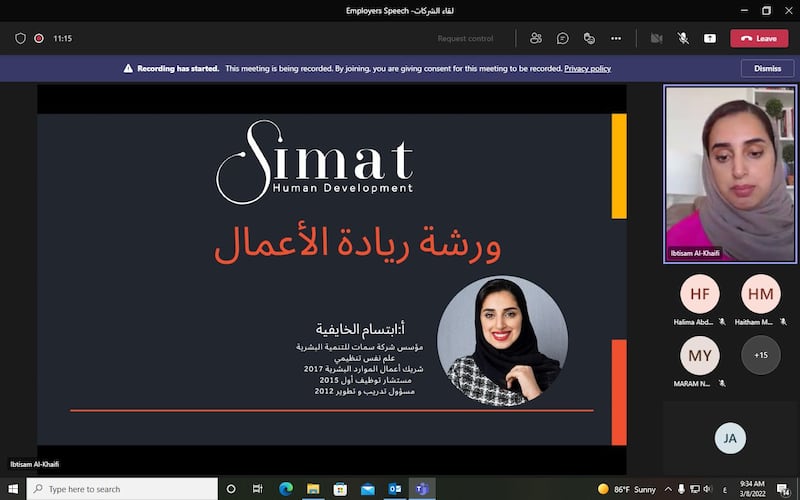Screen dimensions: 800x500
Task: Open Task View on the taskbar
Action: click(x=258, y=489)
